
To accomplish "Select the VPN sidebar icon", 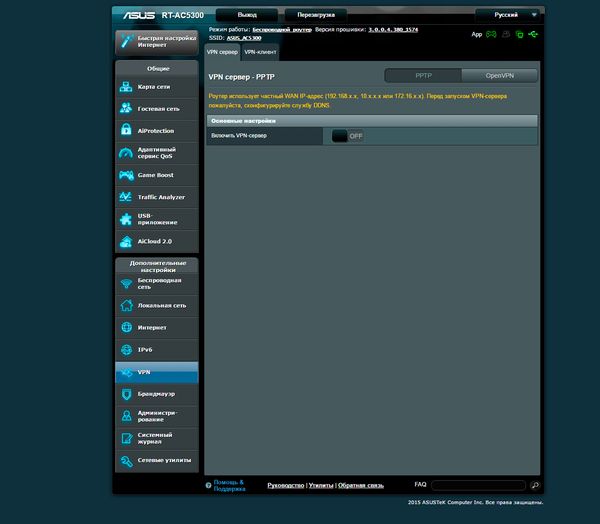I will 126,372.
